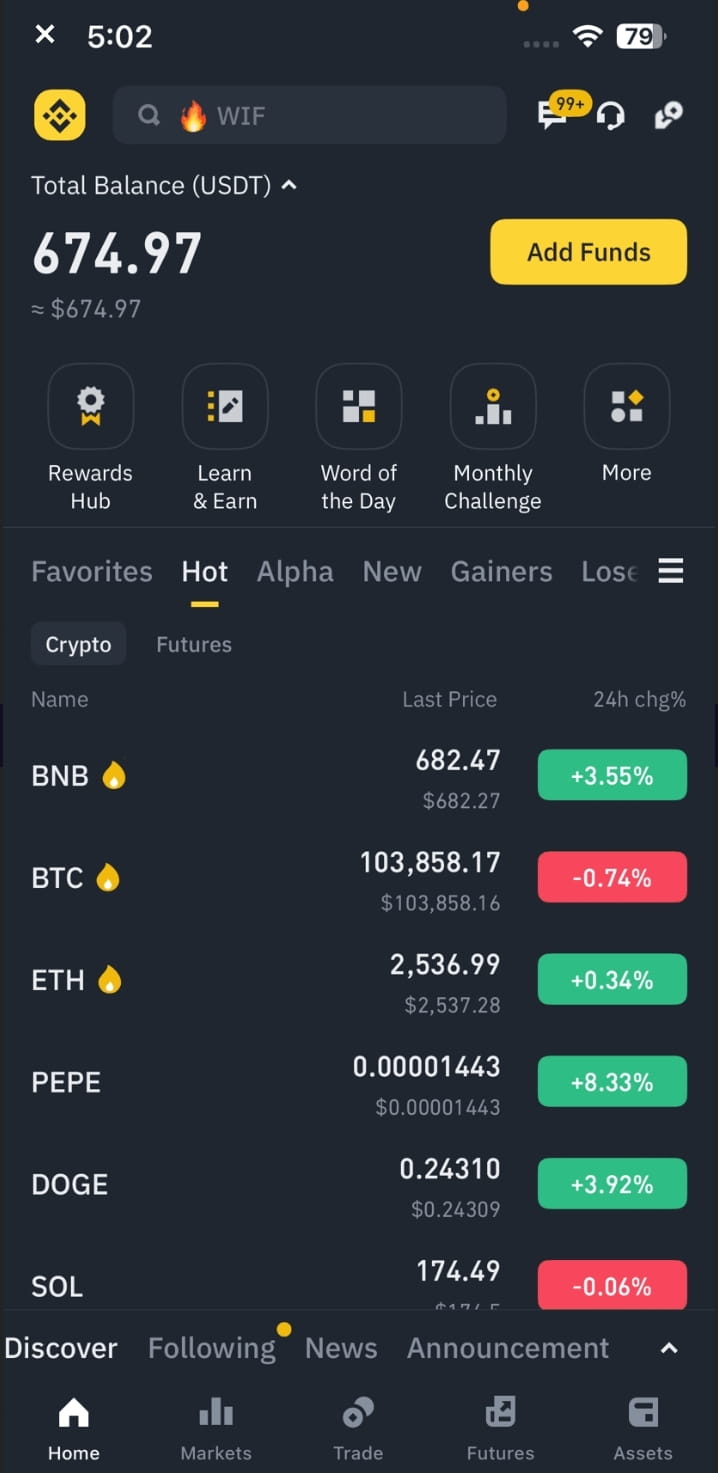Switch to the Futures filter
This screenshot has height=1473, width=718.
194,645
